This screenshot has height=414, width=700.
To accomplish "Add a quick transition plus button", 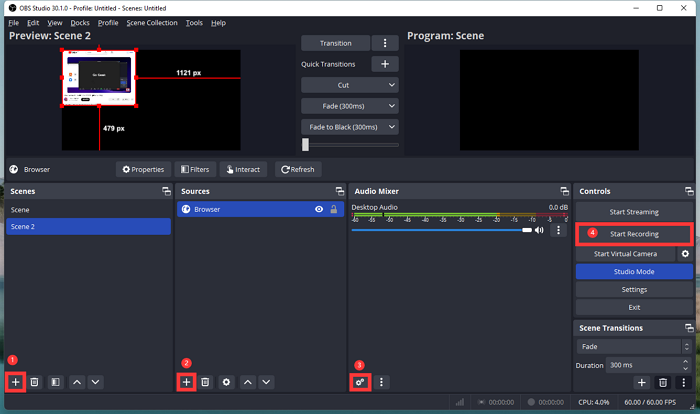I will 385,64.
